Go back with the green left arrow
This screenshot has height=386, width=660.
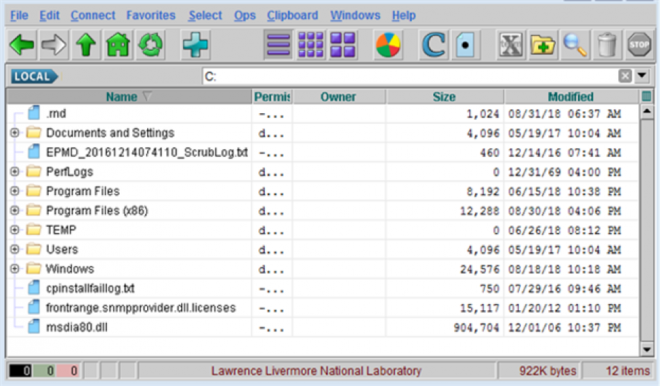pos(21,44)
